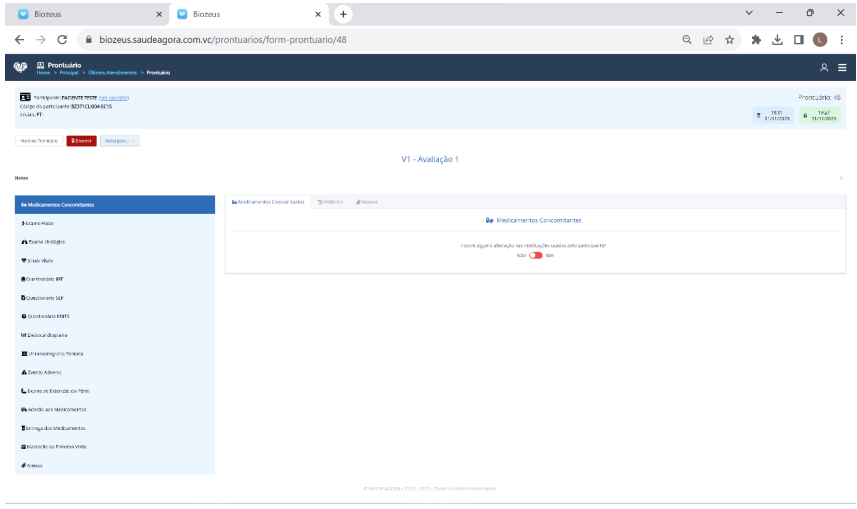
Task: Click the Biozeus heart logo in header
Action: (x=21, y=67)
